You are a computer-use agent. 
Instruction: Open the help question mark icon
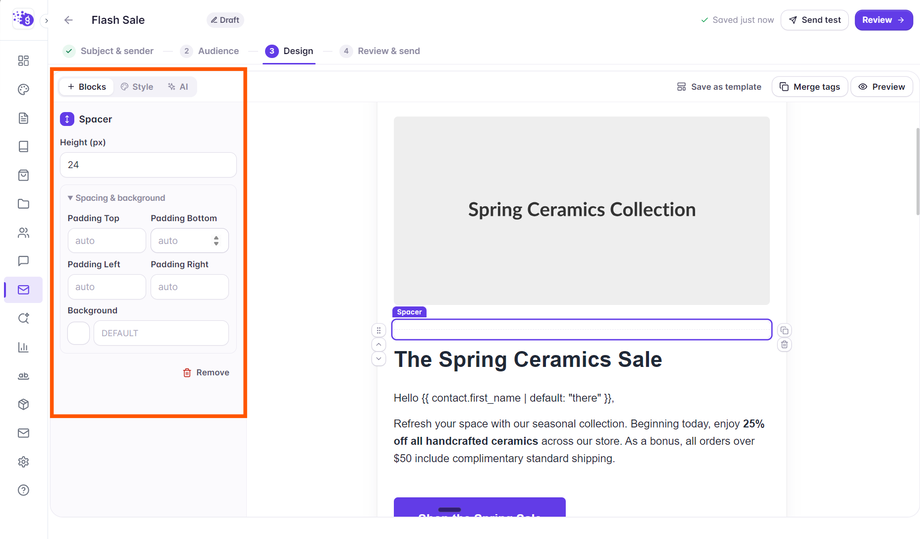click(23, 490)
